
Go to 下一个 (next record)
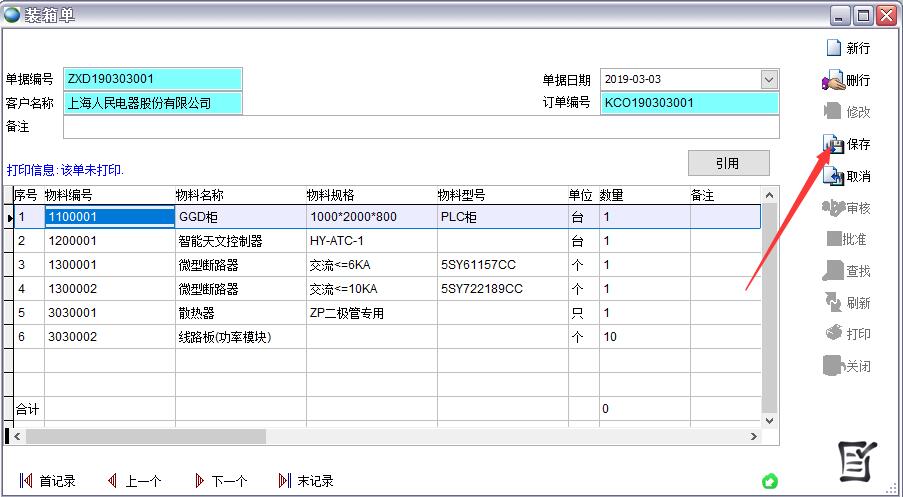200,481
